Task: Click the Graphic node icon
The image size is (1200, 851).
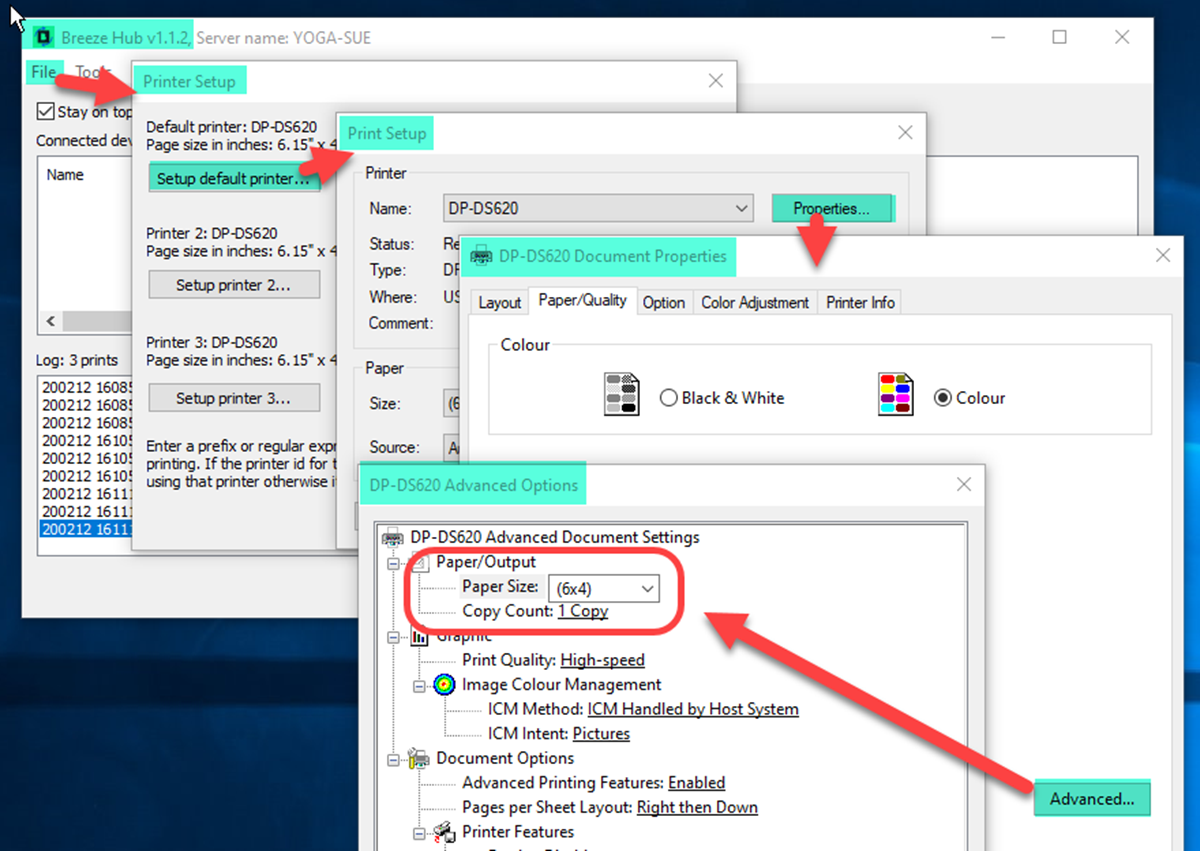Action: (421, 636)
